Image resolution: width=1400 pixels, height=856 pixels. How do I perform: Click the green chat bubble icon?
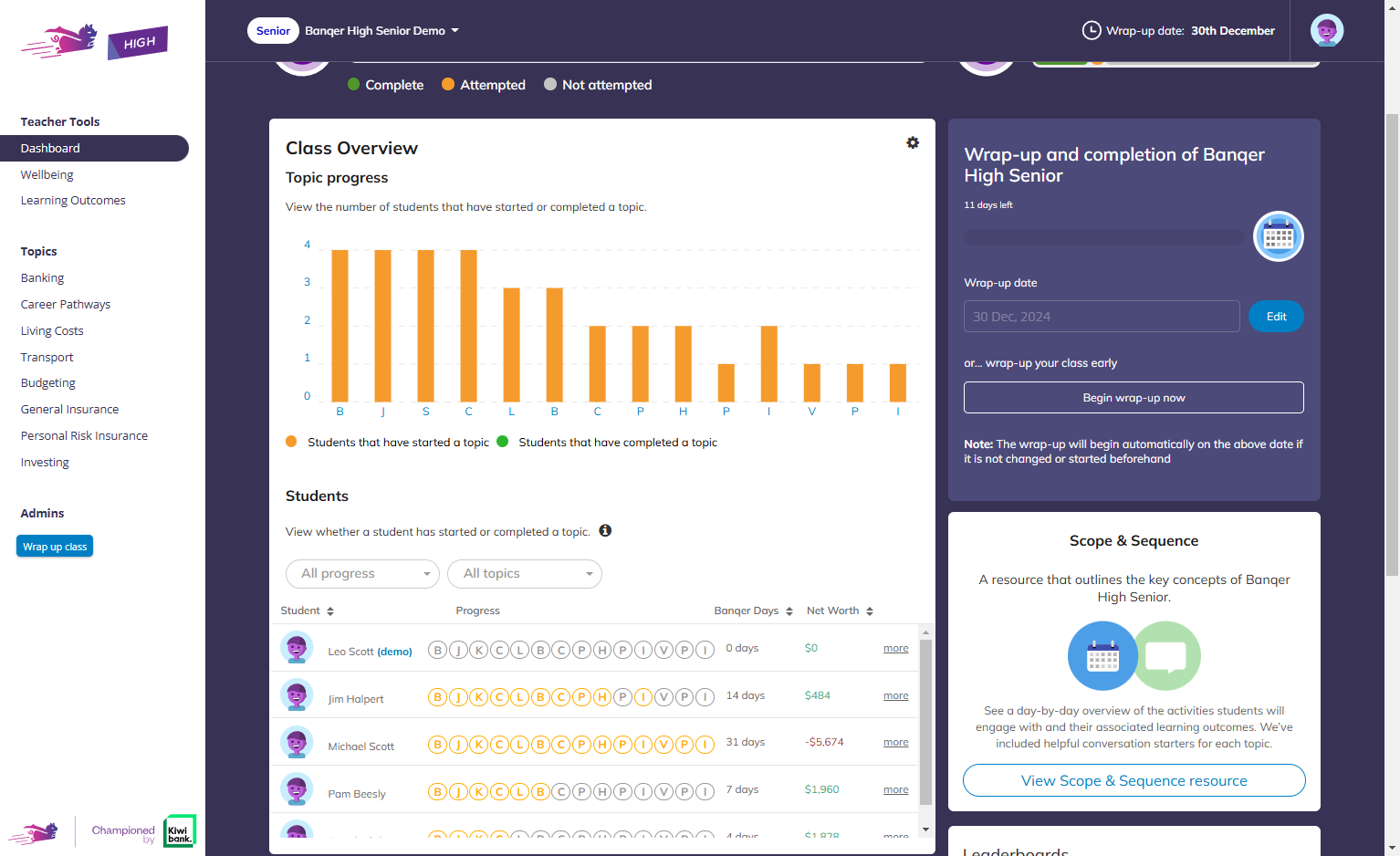click(1166, 656)
